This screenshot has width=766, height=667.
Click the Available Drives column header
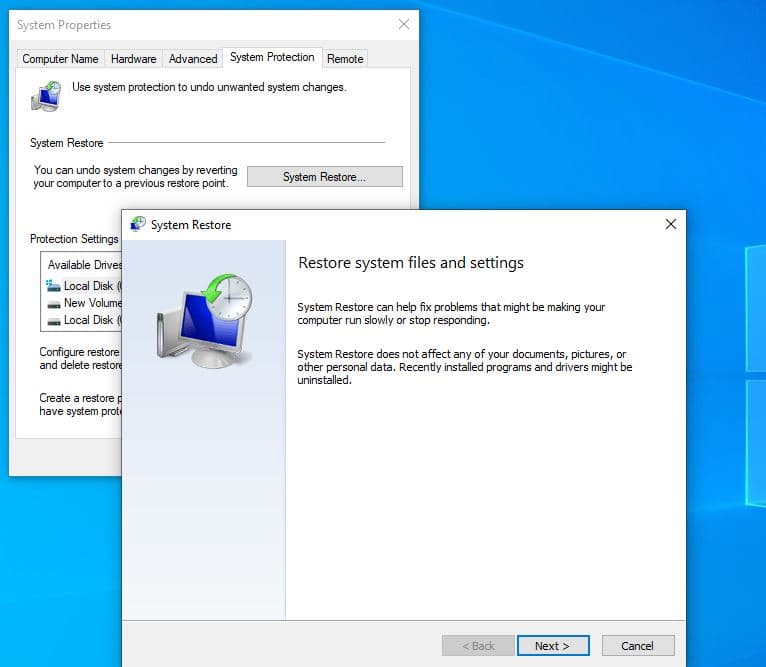[84, 265]
